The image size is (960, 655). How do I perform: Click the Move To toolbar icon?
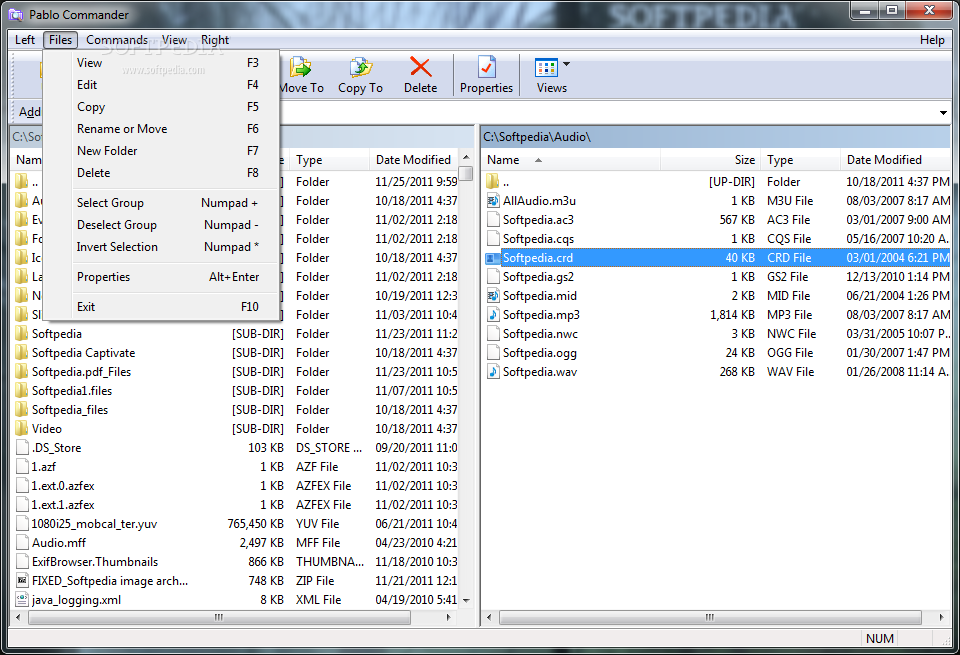(x=301, y=67)
